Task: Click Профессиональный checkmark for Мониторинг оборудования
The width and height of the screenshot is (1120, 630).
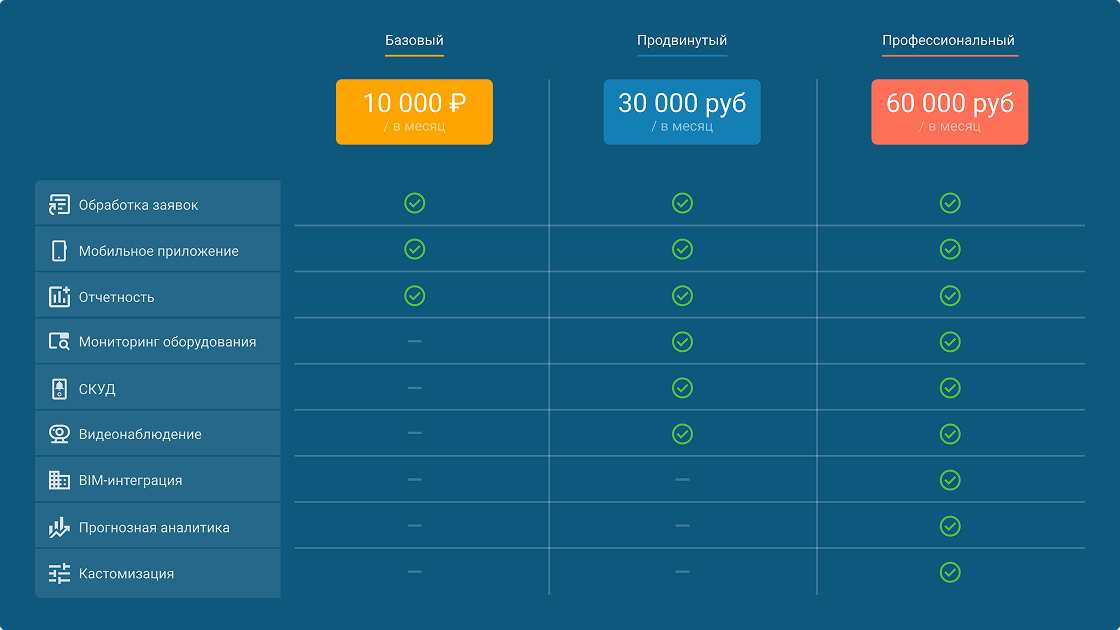Action: 950,341
